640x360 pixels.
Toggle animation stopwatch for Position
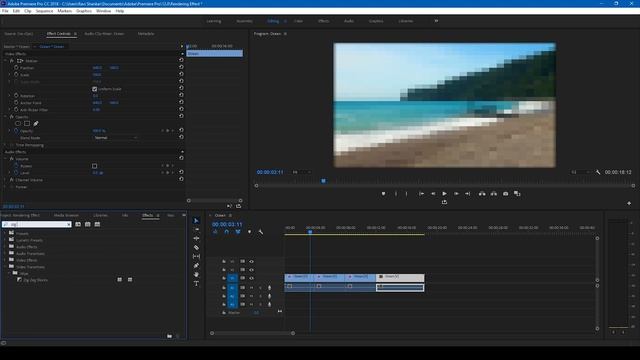(16, 67)
